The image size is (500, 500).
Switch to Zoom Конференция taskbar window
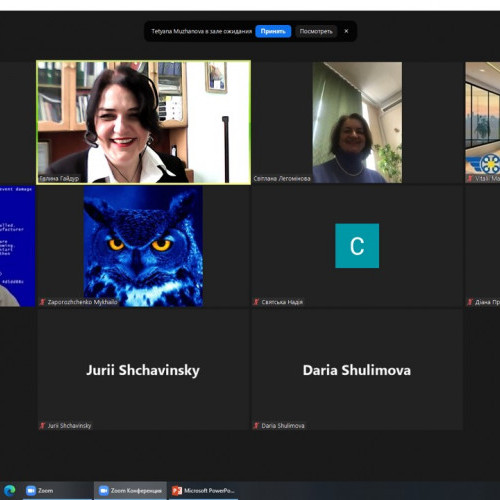(x=130, y=491)
